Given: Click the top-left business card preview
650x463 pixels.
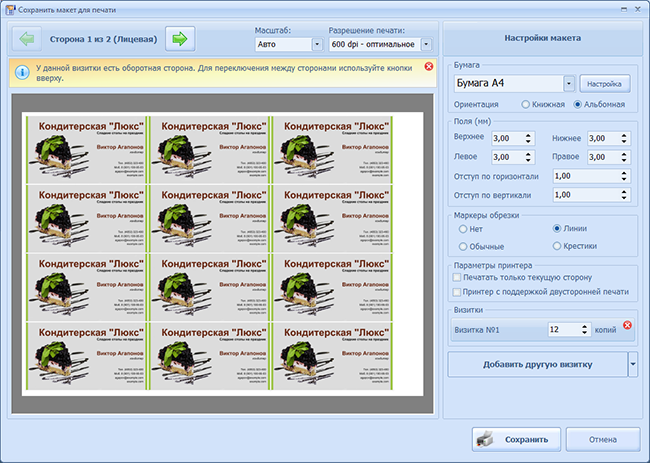Looking at the screenshot, I should (86, 150).
